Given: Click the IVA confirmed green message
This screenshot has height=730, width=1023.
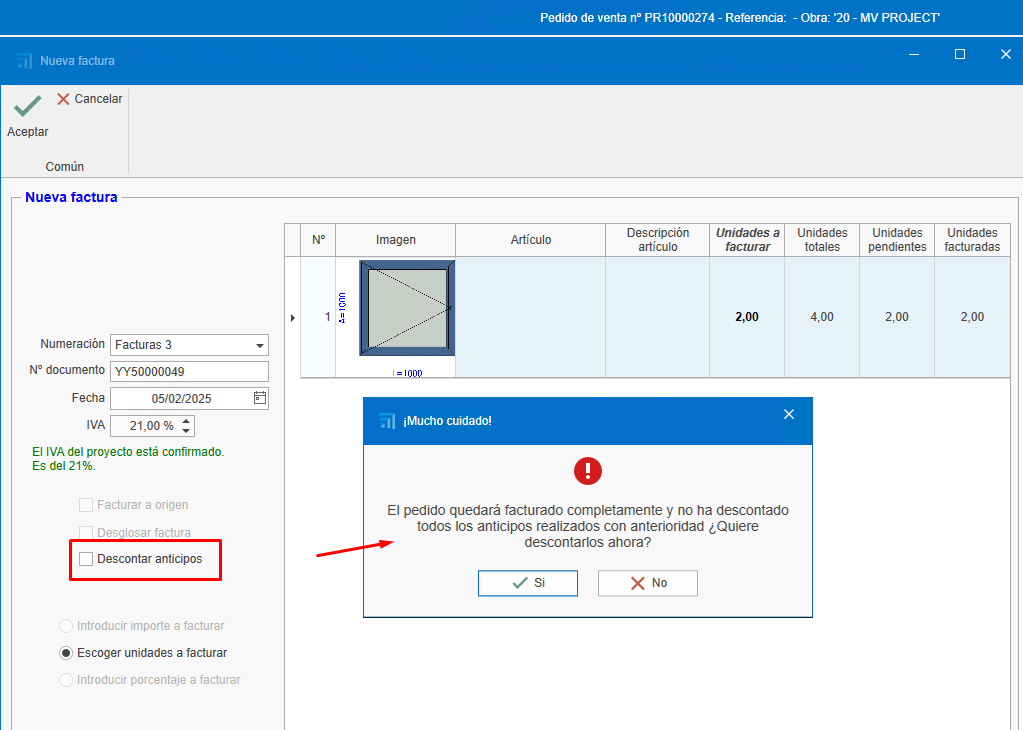Looking at the screenshot, I should click(x=128, y=459).
